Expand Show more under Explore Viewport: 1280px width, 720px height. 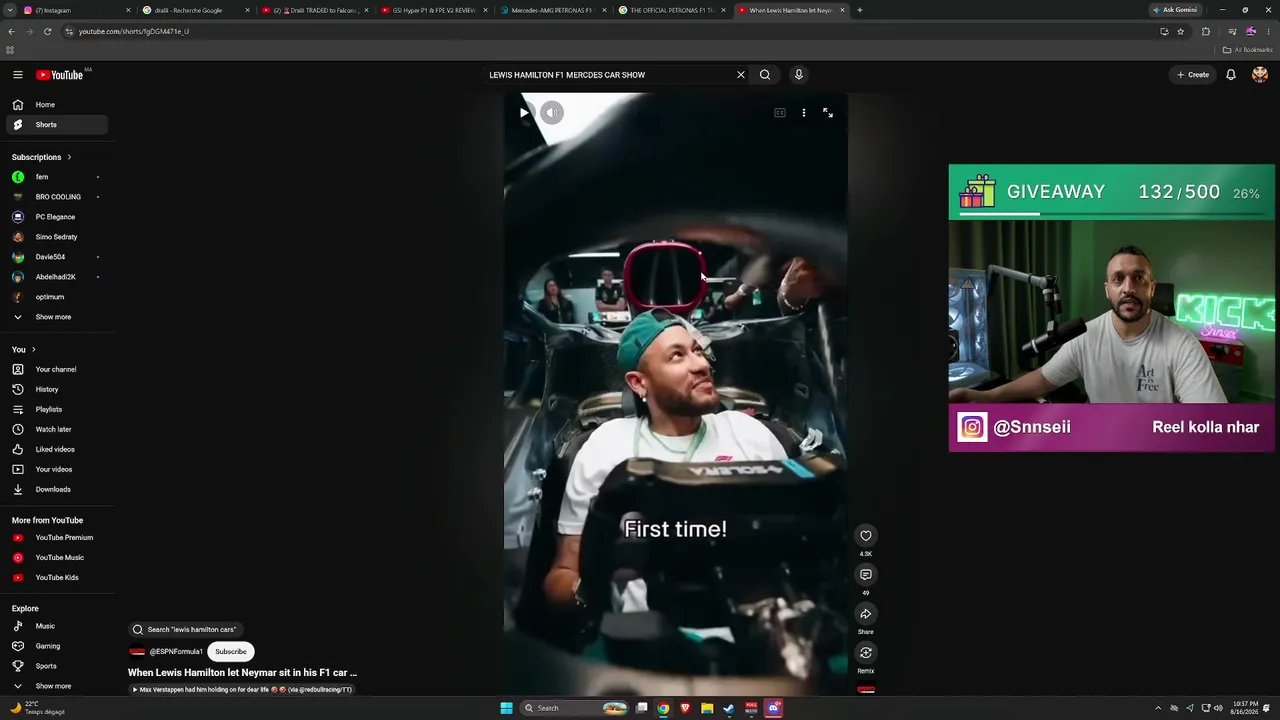(x=56, y=686)
